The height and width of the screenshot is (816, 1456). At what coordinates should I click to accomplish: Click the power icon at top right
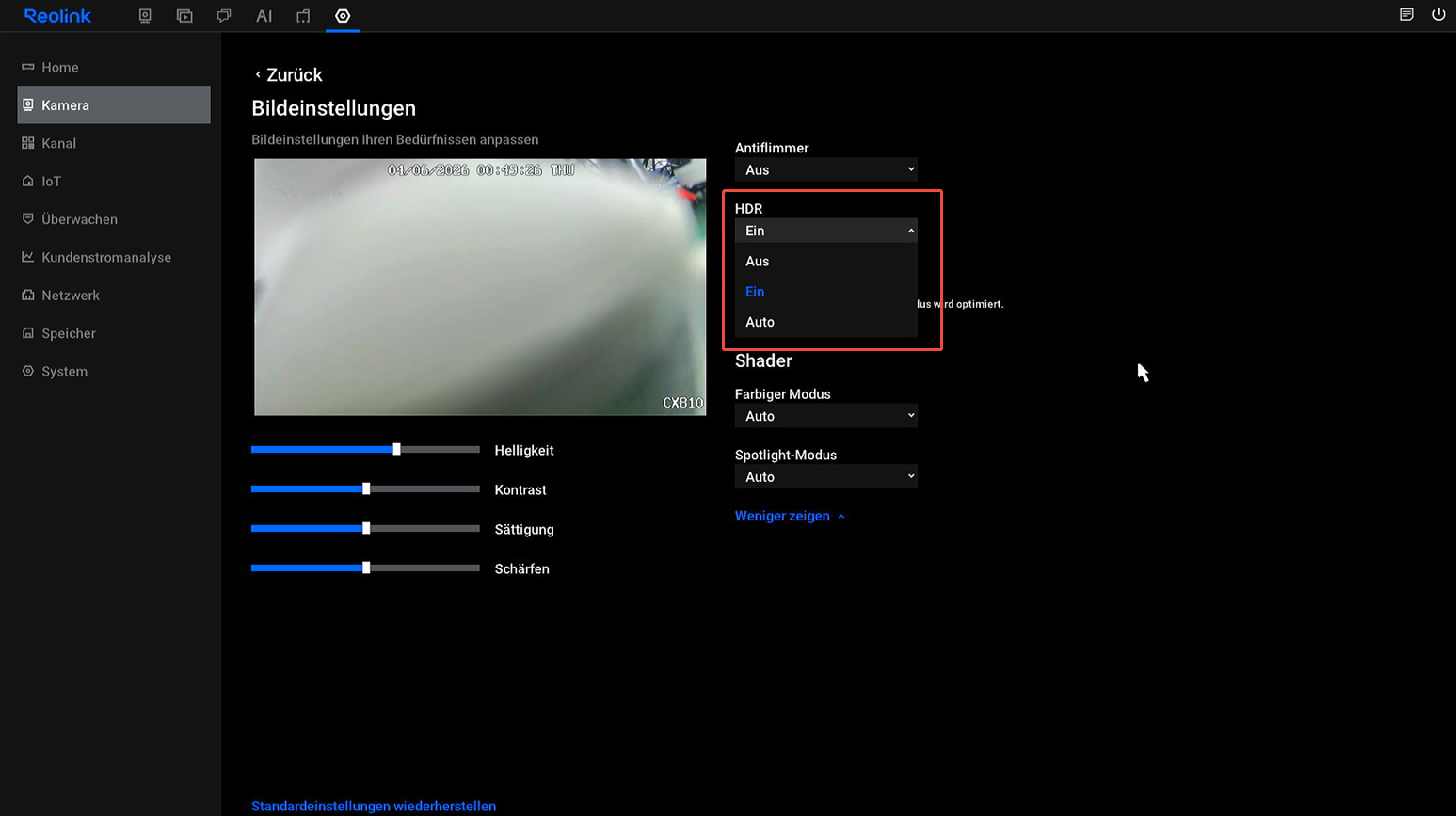click(1438, 15)
